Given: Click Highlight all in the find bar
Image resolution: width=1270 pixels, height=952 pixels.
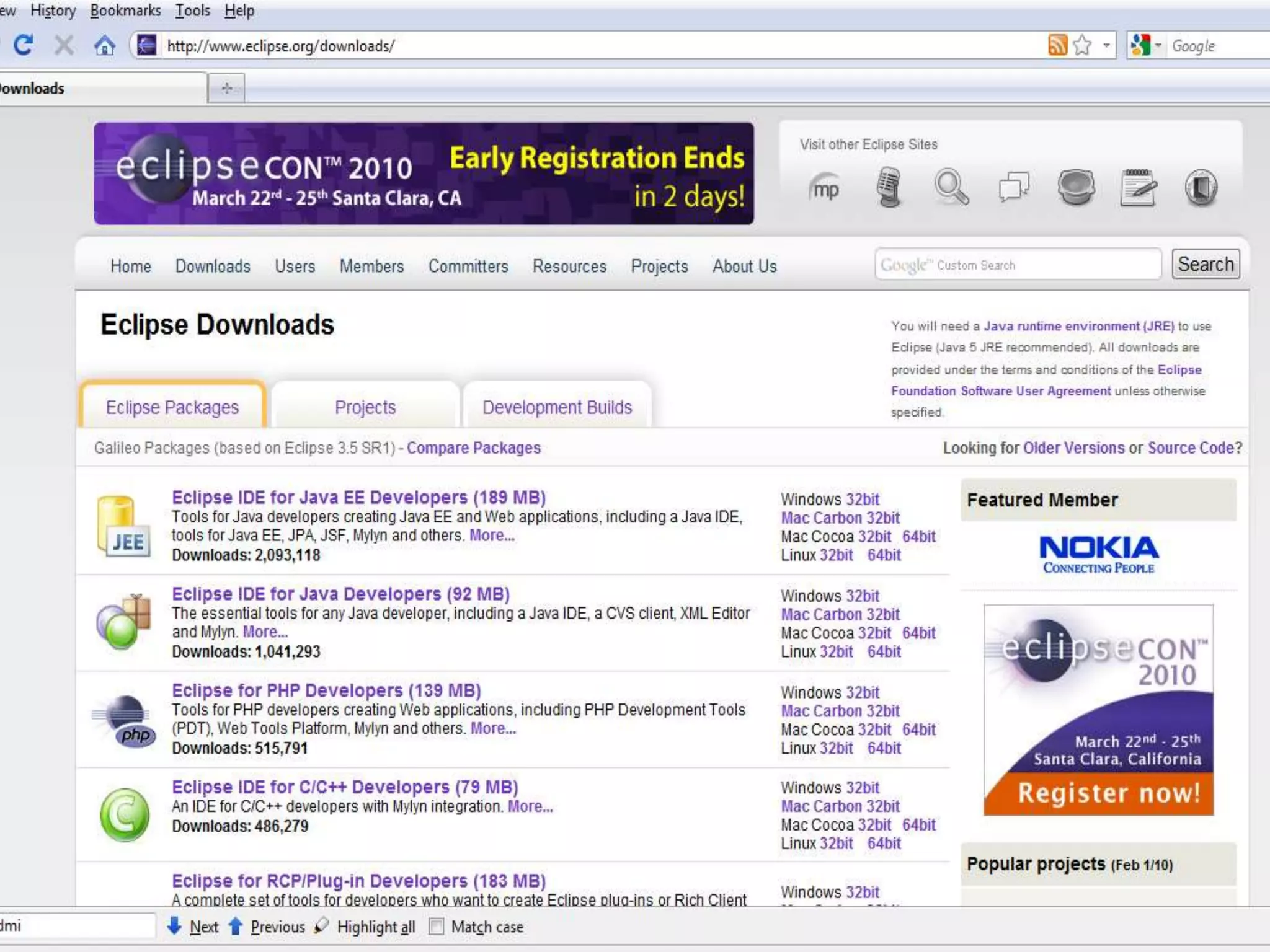Looking at the screenshot, I should (x=376, y=927).
